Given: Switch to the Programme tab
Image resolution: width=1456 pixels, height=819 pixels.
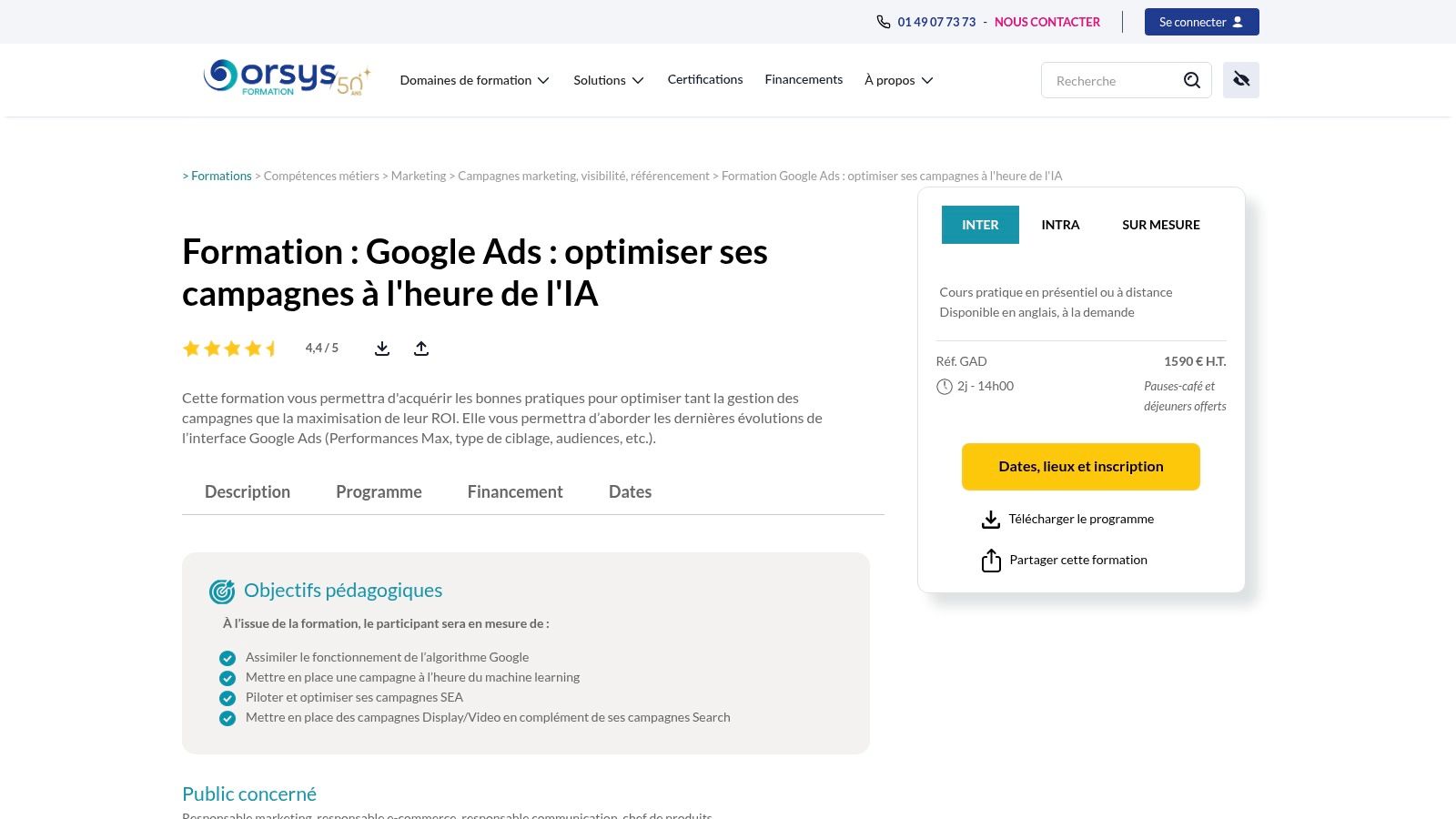Looking at the screenshot, I should point(379,491).
